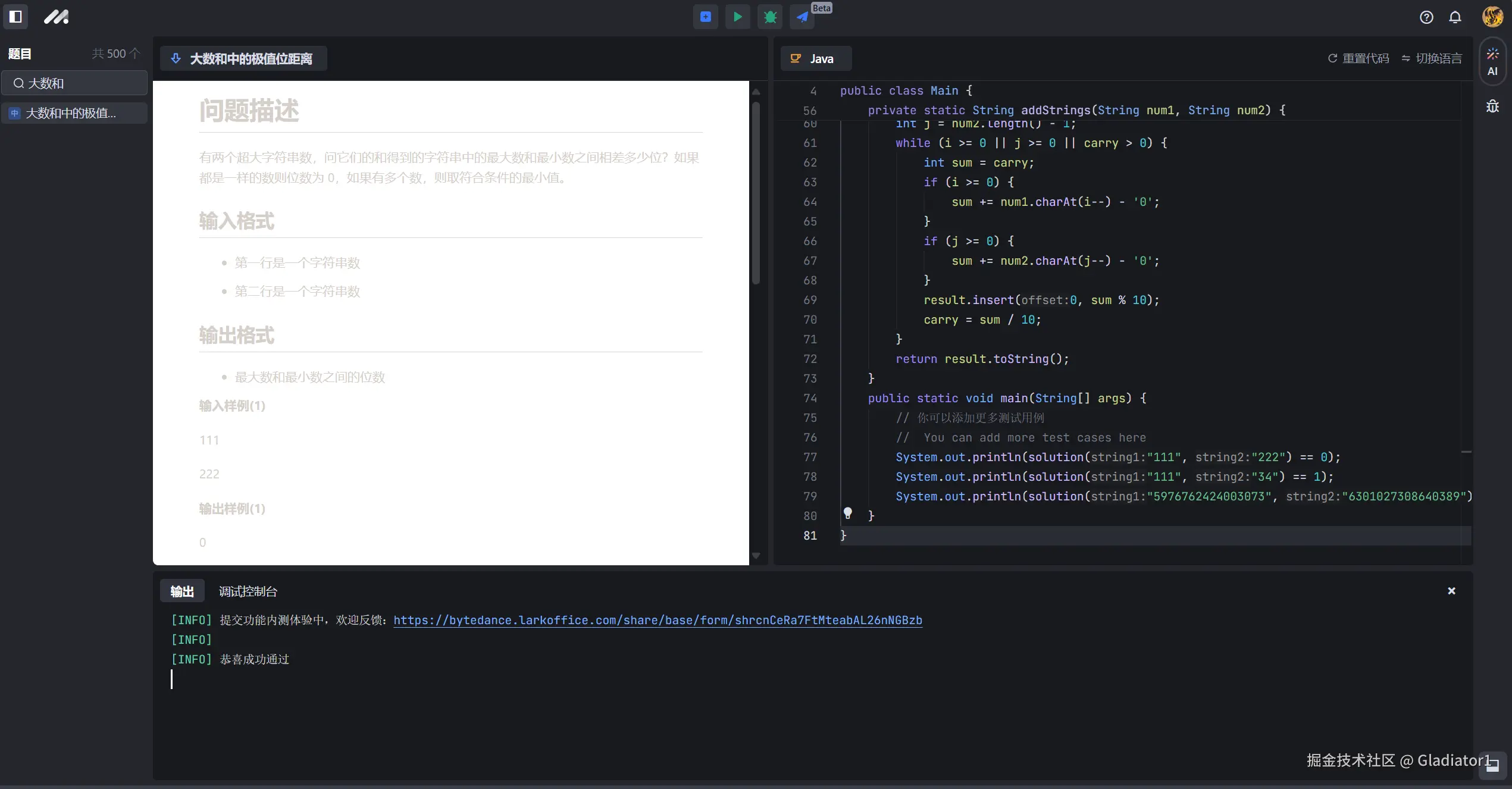Toggle the left sidebar panel icon

(15, 17)
